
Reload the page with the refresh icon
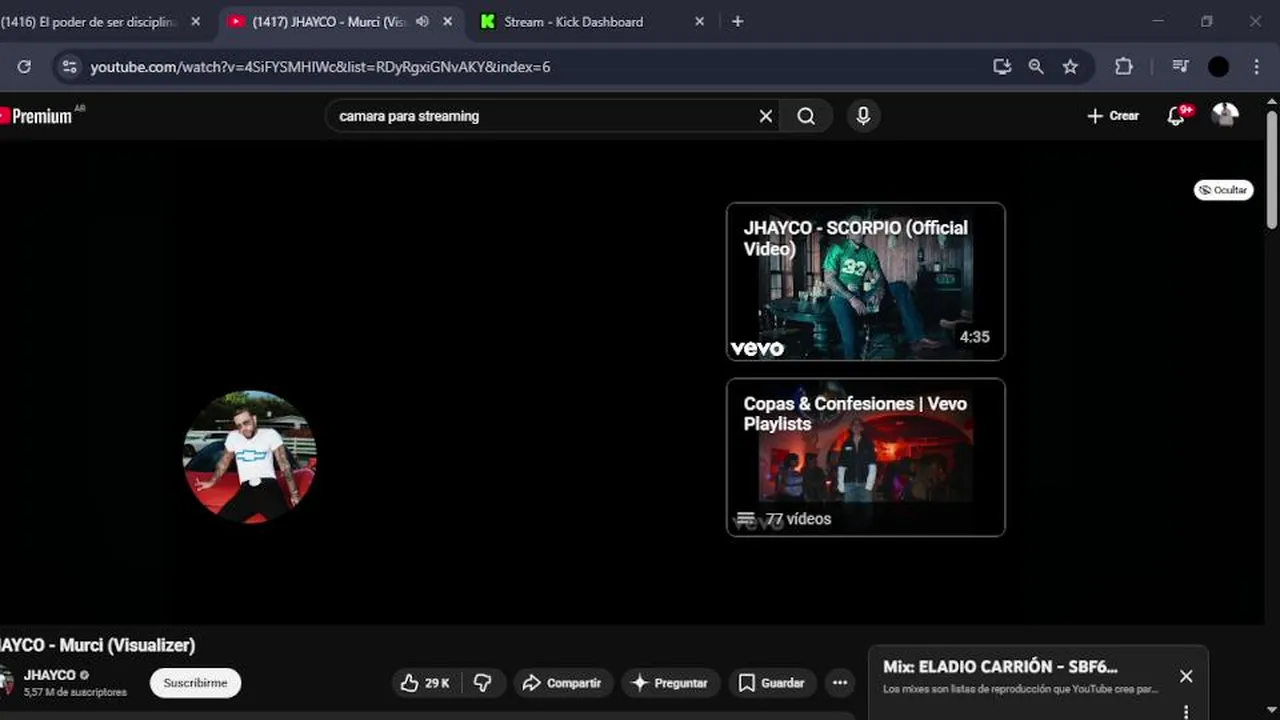pos(24,67)
